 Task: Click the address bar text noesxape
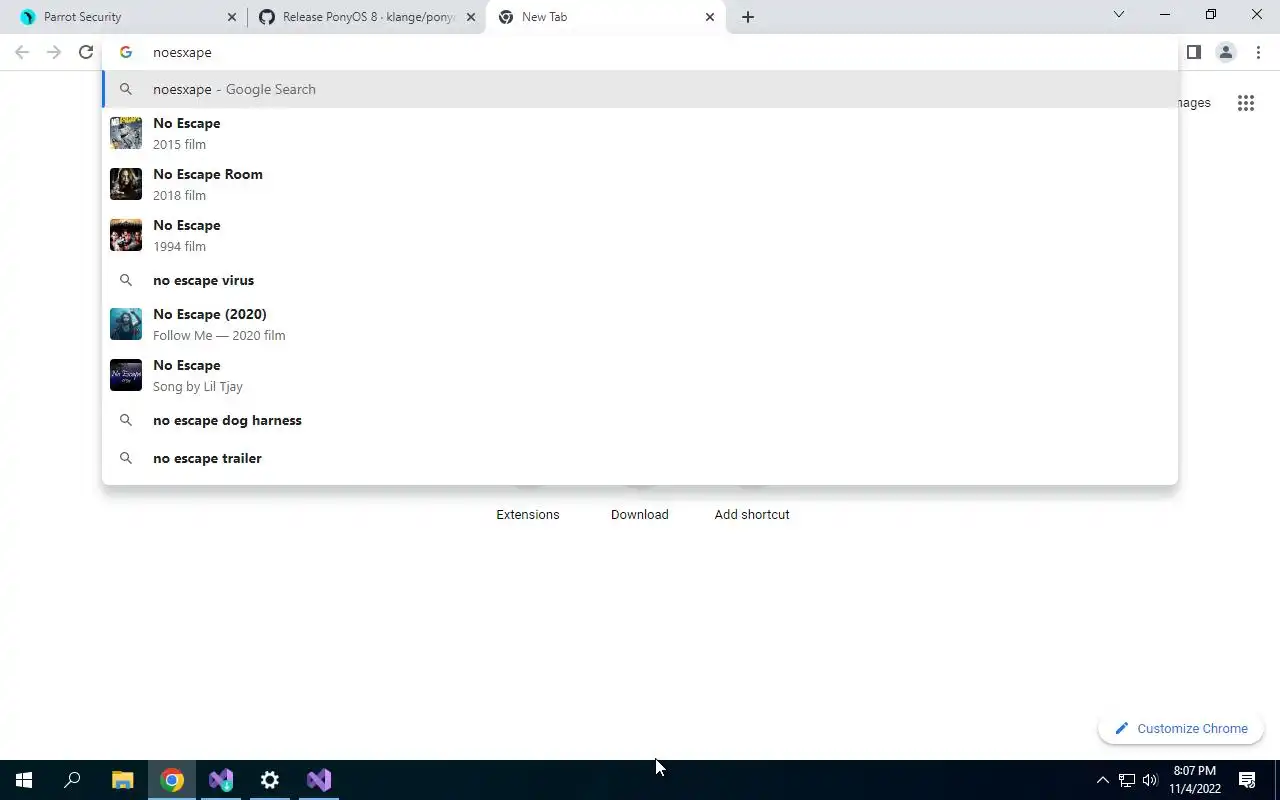coord(182,52)
